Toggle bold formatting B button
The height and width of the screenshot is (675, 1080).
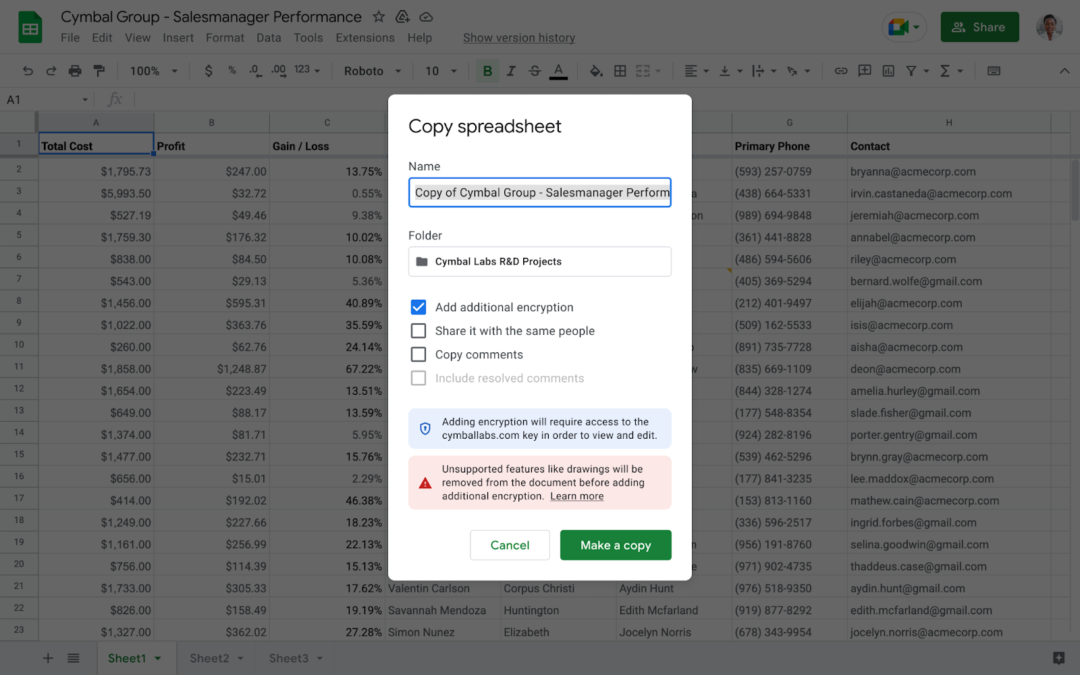point(487,71)
